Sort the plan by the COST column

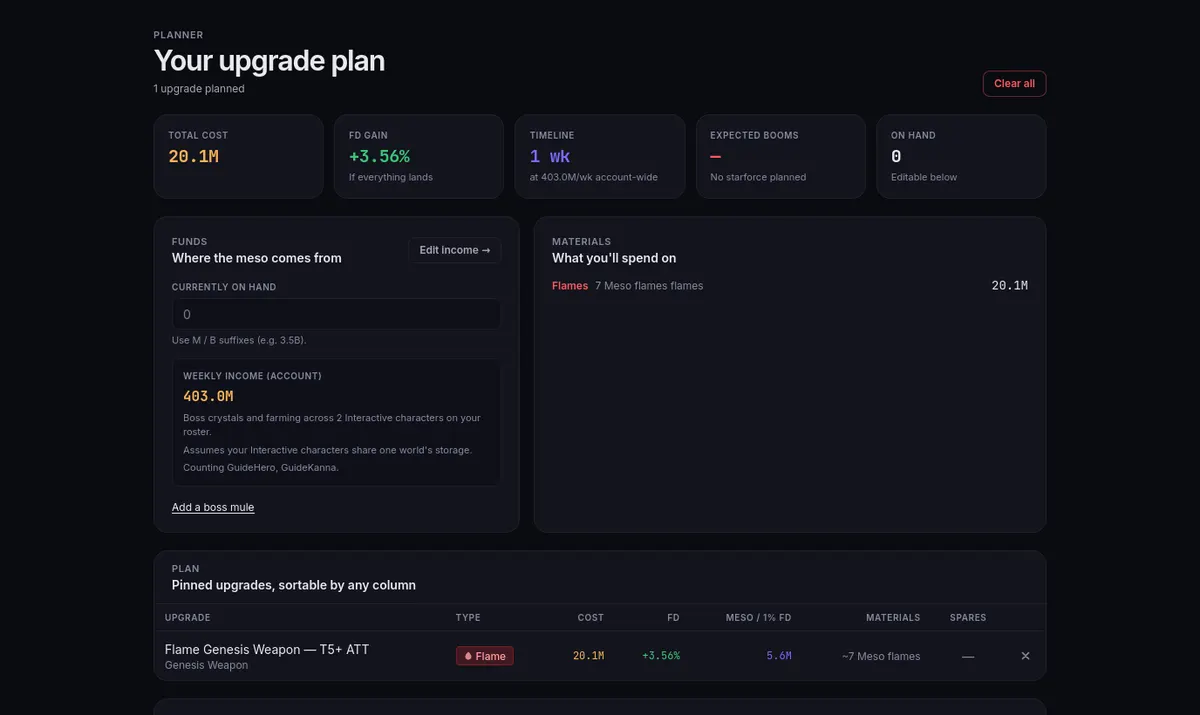591,618
